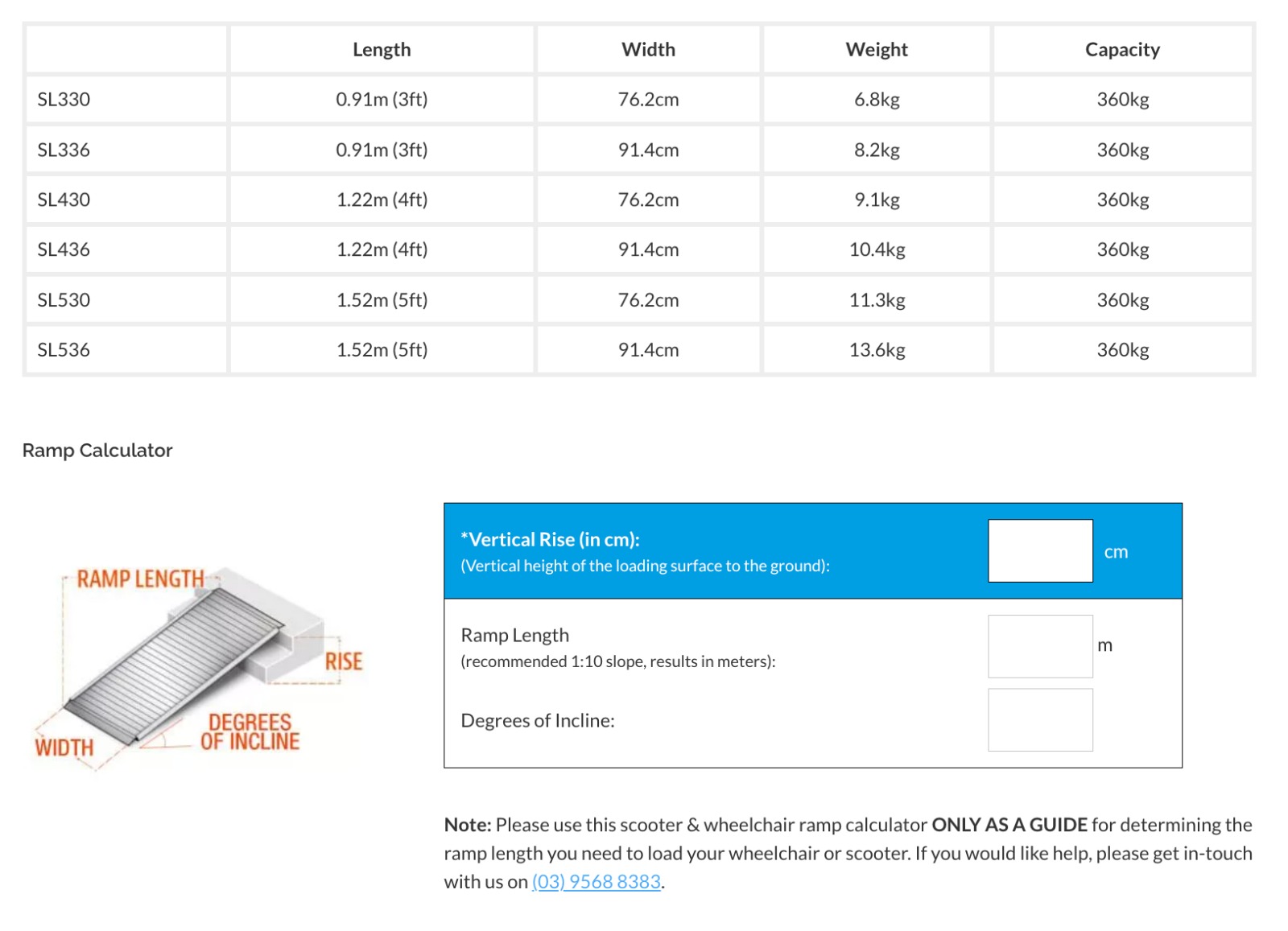Click the "Degrees of Incline:" label text

coord(537,720)
